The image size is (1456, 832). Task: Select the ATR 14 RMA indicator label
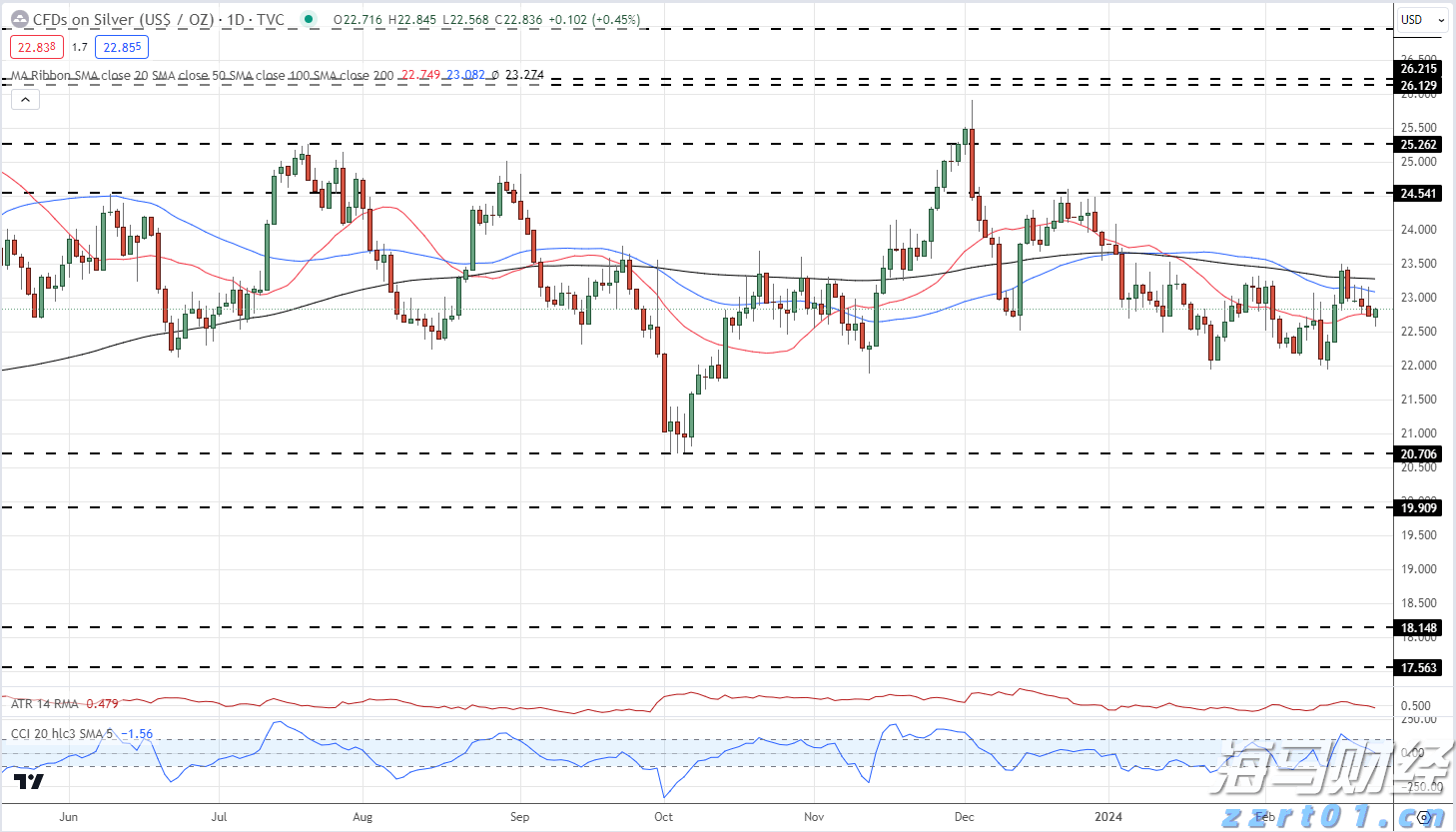pyautogui.click(x=45, y=704)
